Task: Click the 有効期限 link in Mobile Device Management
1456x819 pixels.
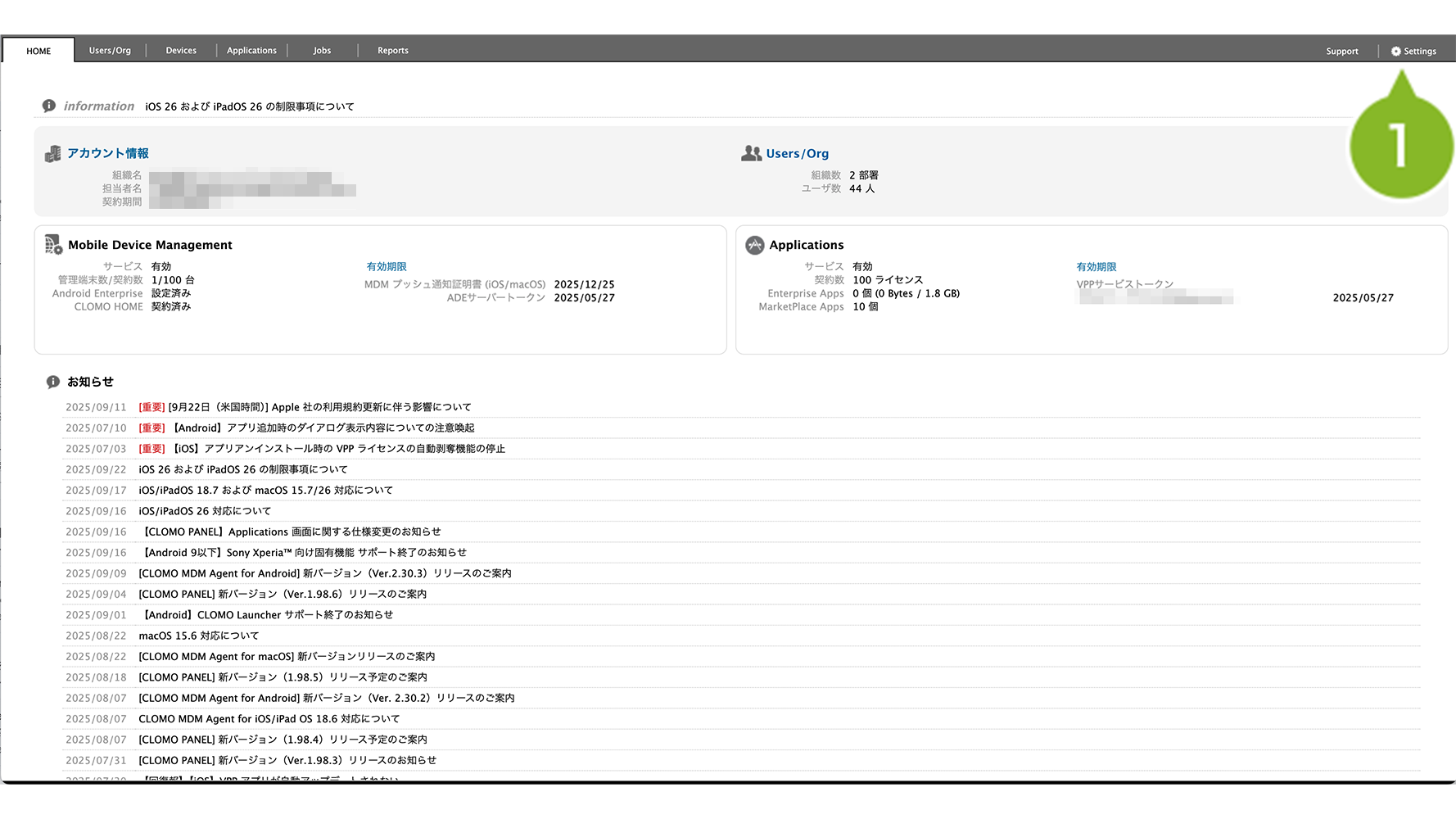Action: [387, 267]
